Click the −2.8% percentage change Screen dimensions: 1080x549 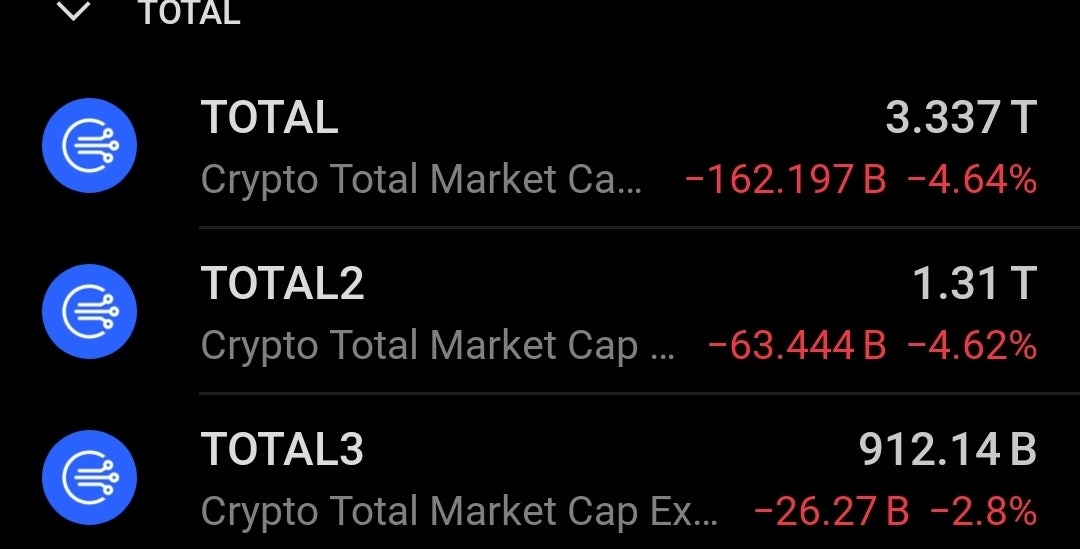click(983, 512)
